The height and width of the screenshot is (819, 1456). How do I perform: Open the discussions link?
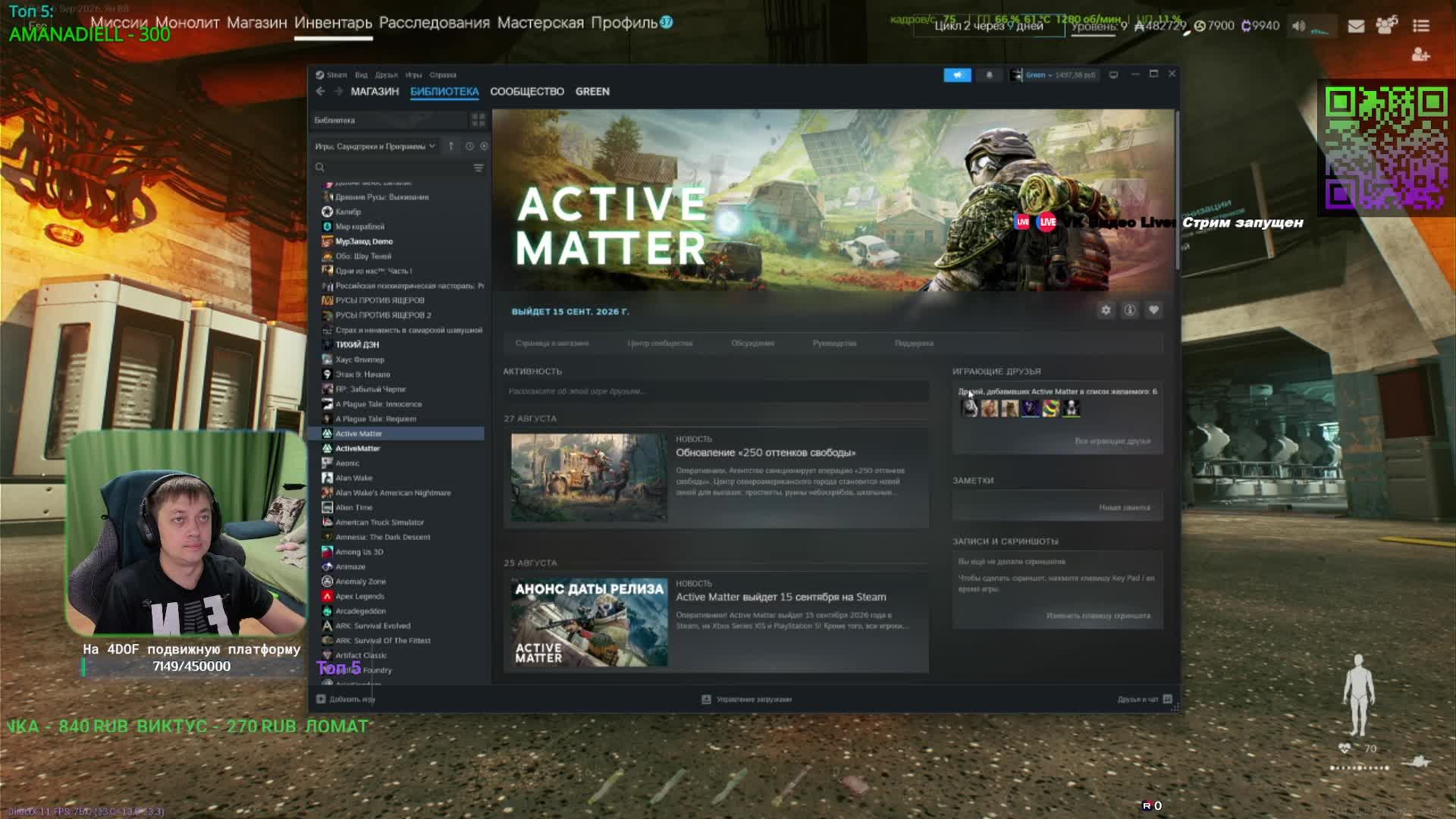pos(752,344)
